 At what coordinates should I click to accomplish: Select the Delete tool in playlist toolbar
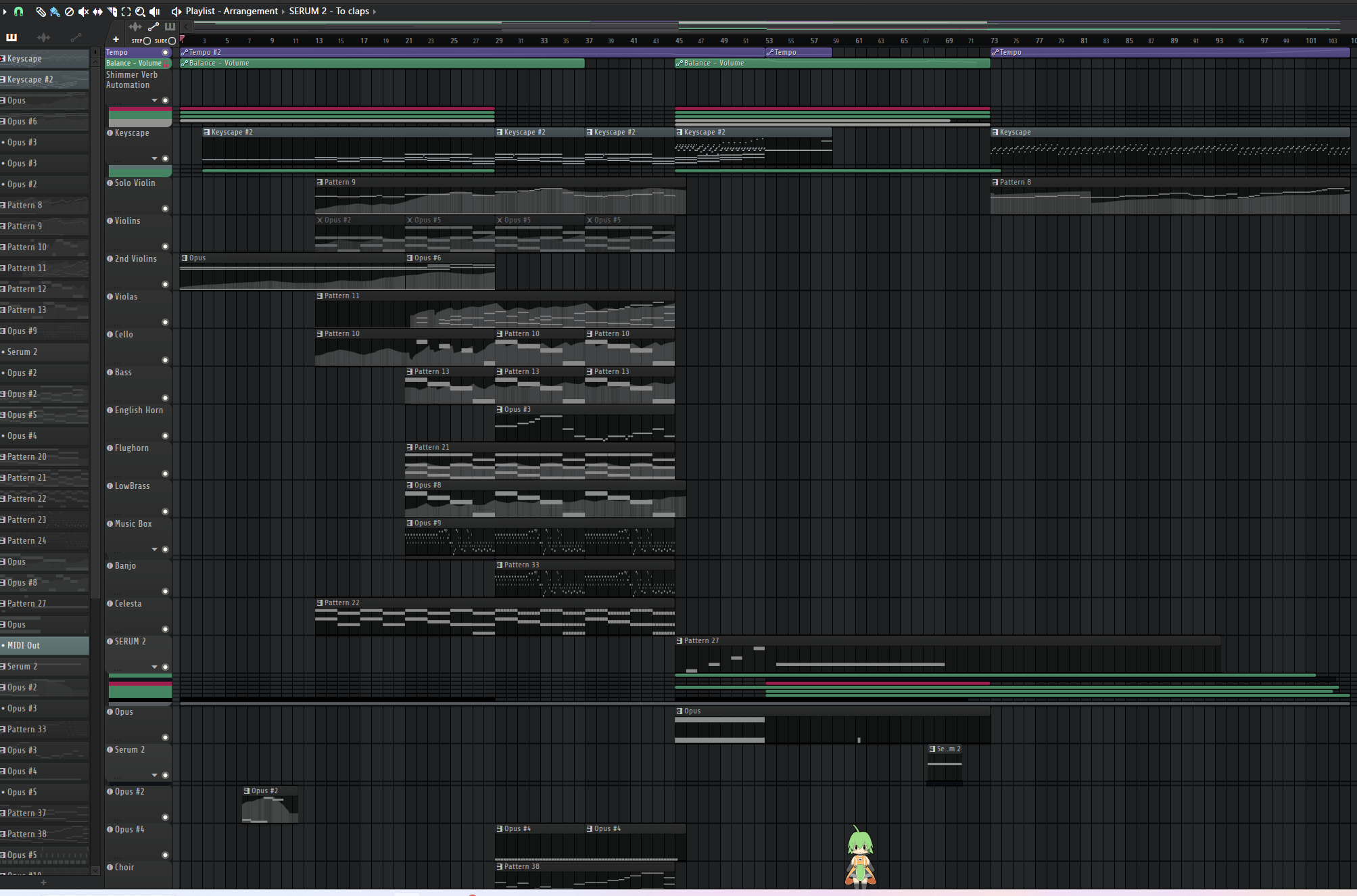tap(69, 11)
